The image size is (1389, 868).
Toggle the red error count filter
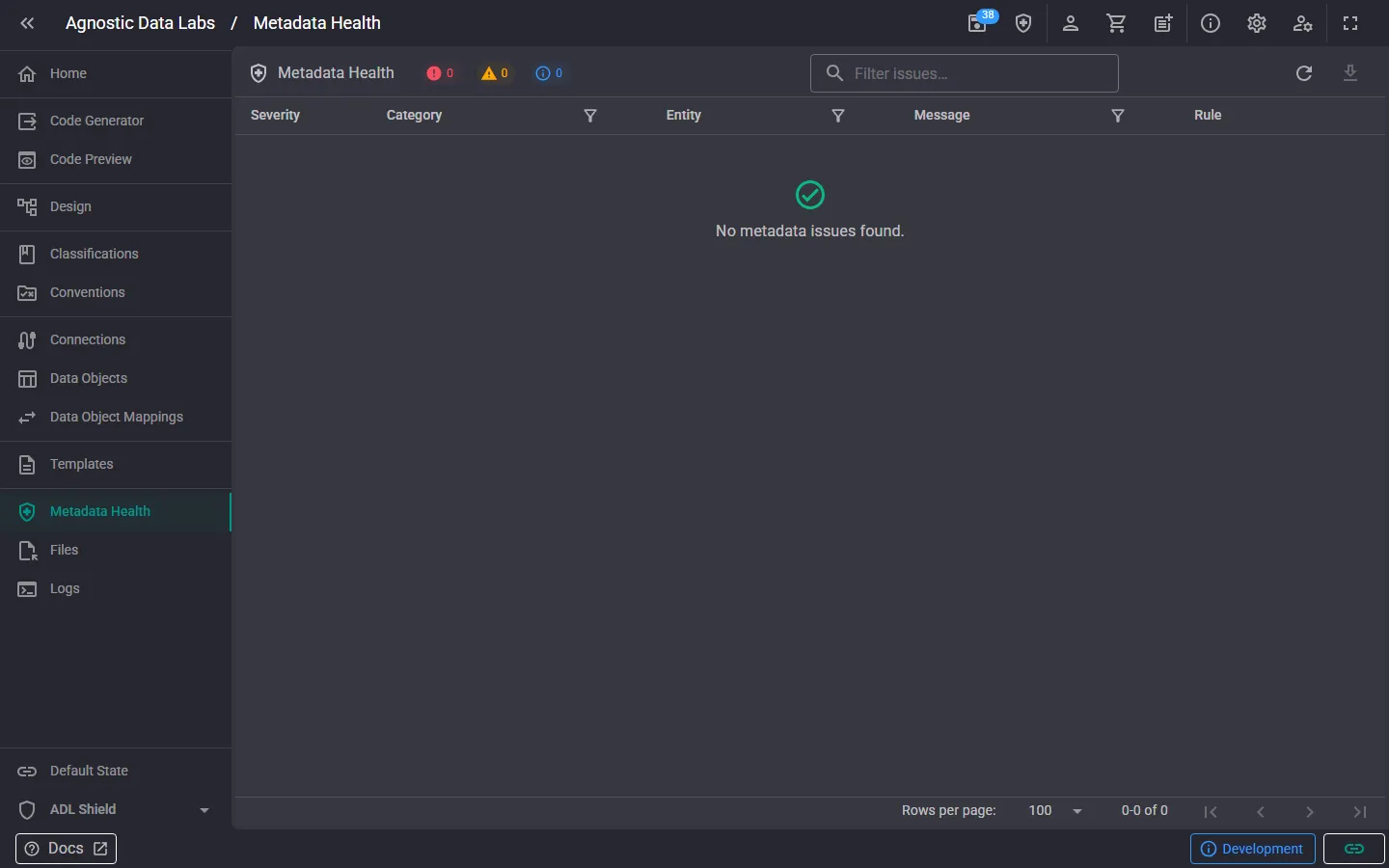441,73
